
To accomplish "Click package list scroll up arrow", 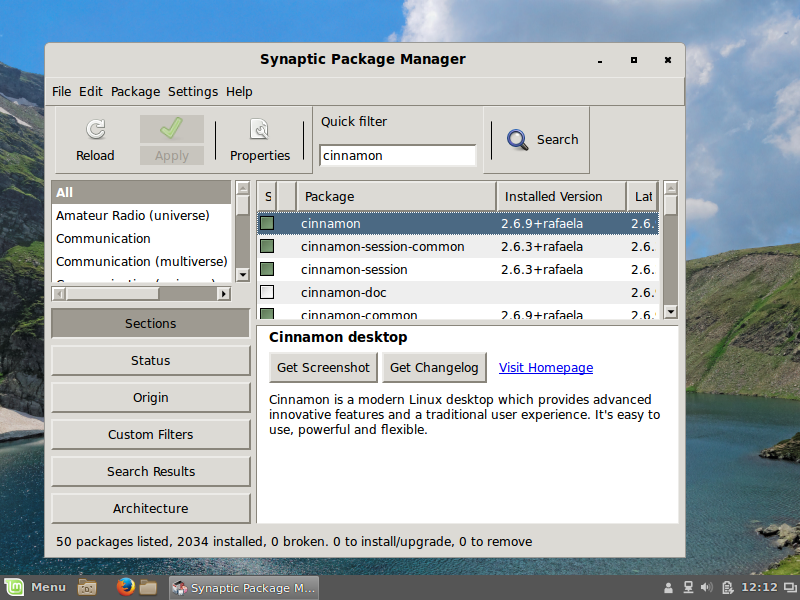I will pos(671,188).
